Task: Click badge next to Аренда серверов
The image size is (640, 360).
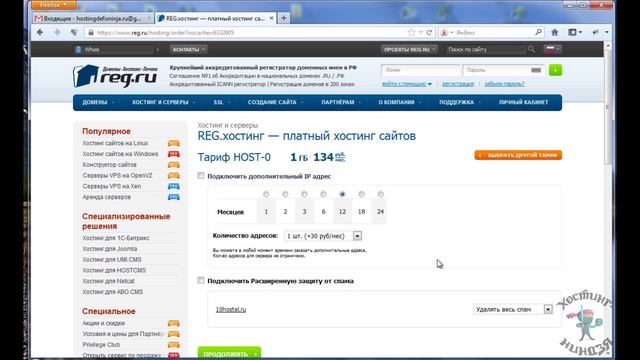Action: (174, 197)
